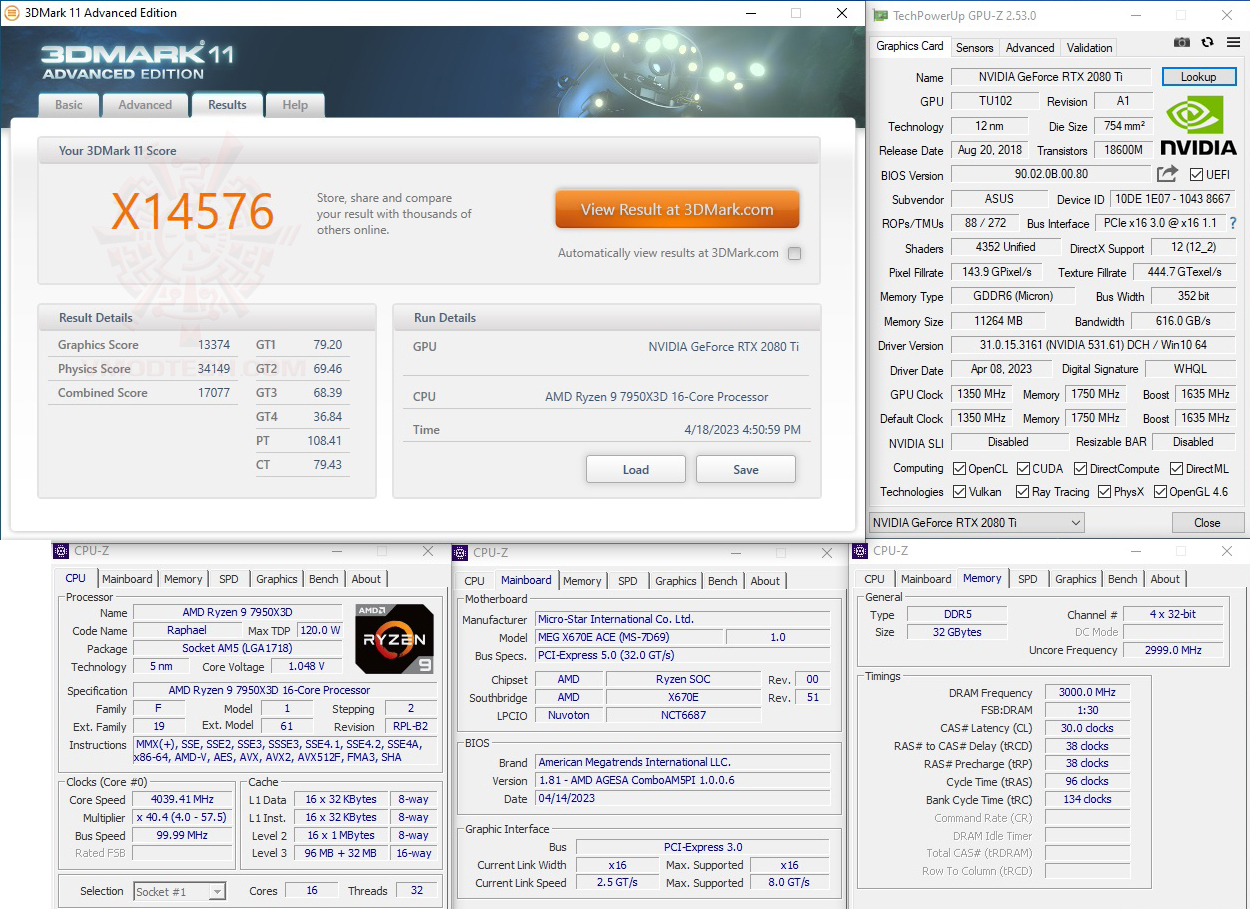Click Combined Score value 17077
1250x909 pixels.
point(214,393)
